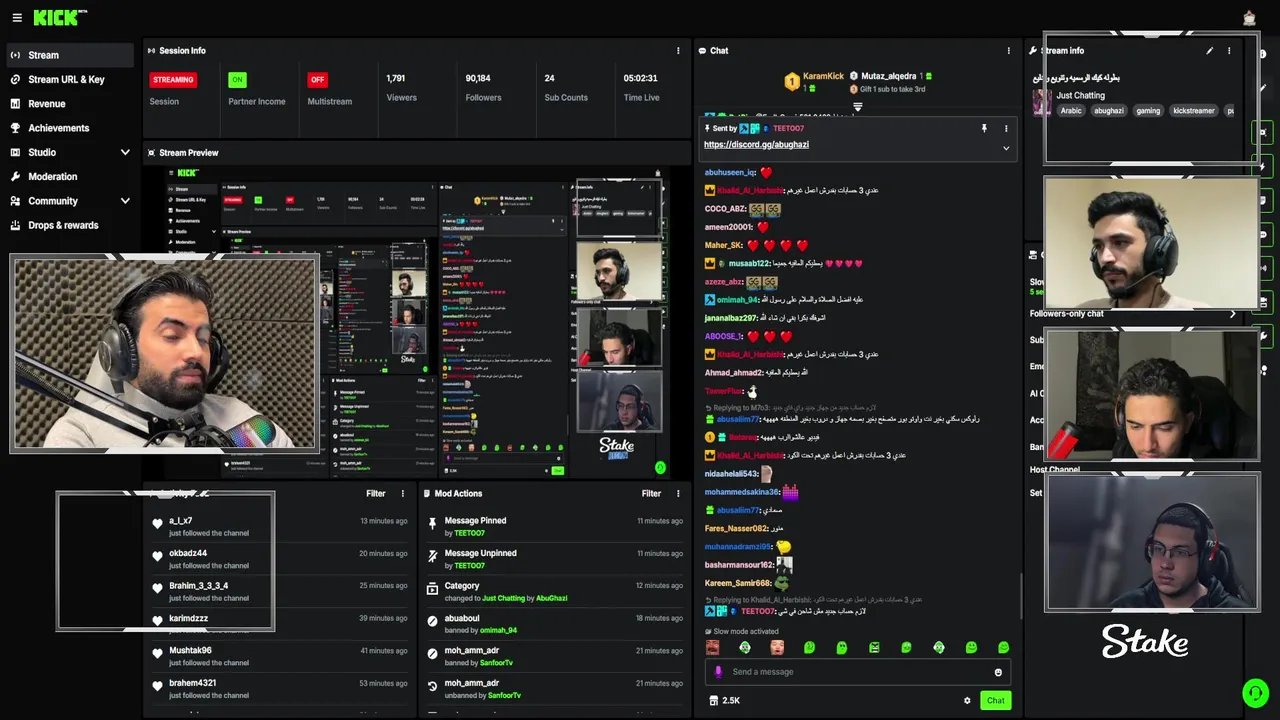This screenshot has width=1280, height=720.
Task: Click the Message Unpinned icon
Action: [x=432, y=556]
